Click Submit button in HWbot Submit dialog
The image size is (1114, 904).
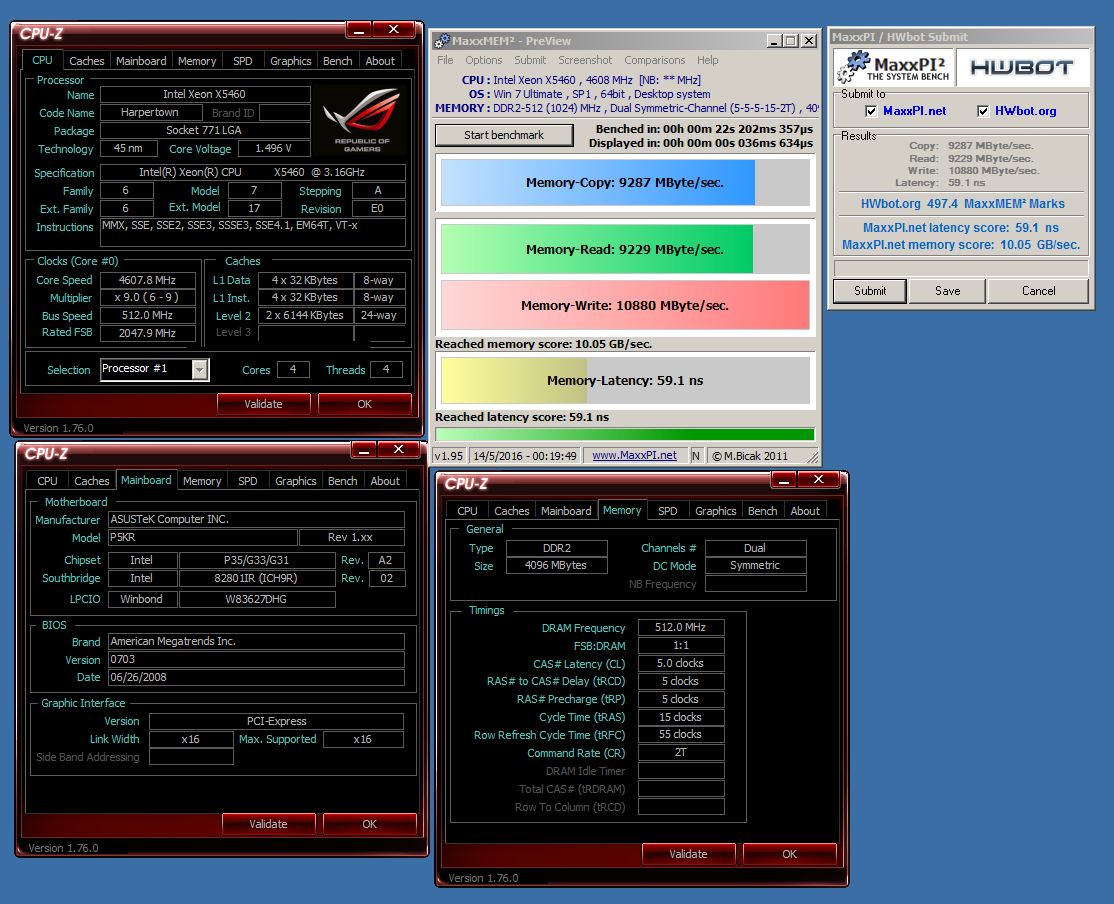click(x=870, y=291)
